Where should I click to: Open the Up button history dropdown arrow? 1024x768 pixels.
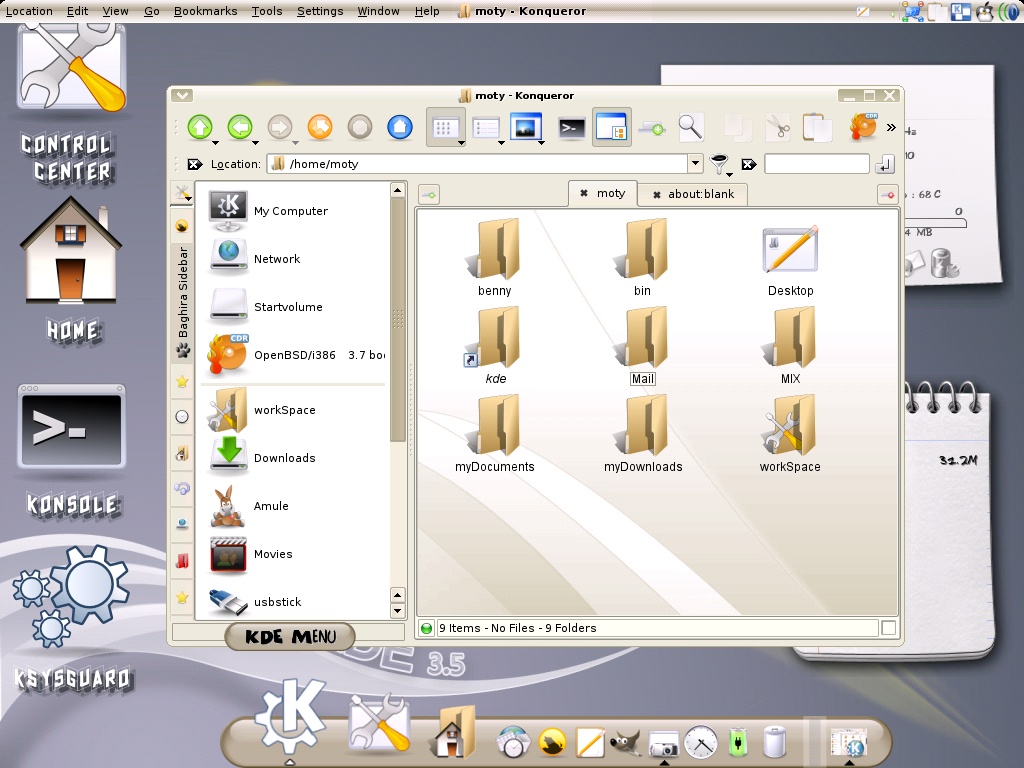(215, 142)
